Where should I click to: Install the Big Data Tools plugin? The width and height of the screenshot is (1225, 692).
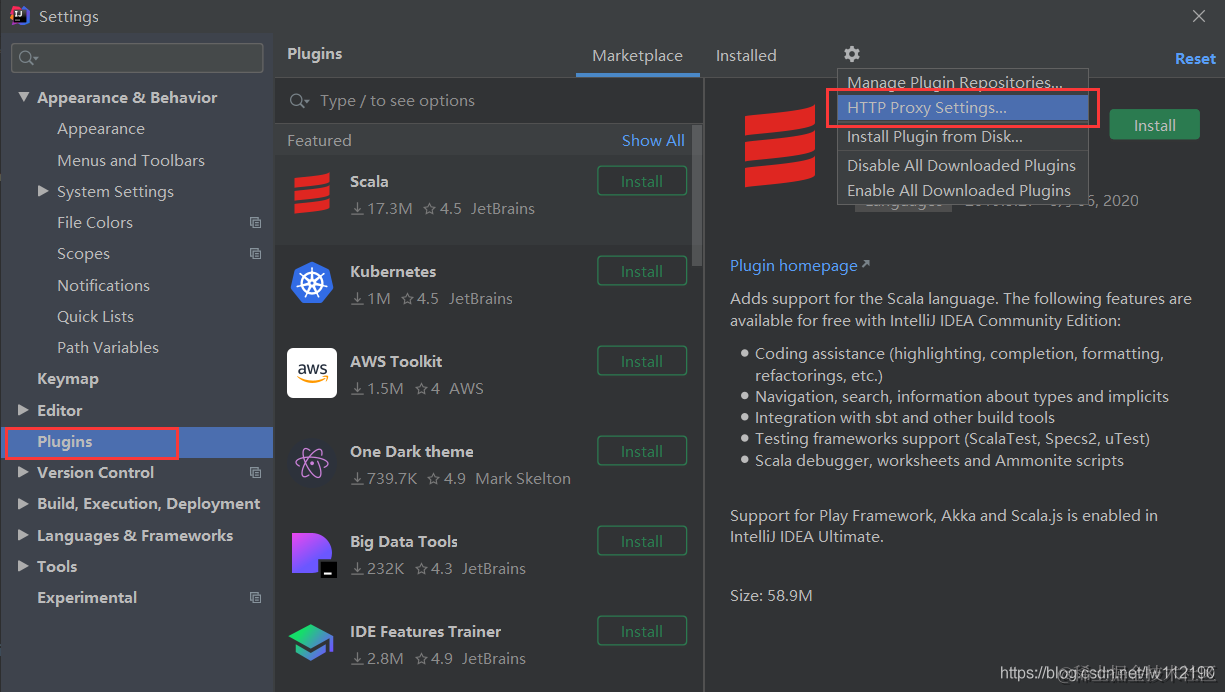pos(642,542)
